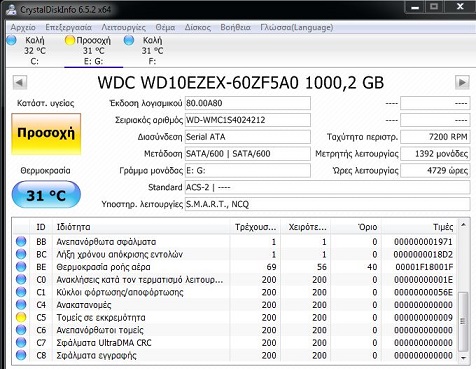This screenshot has width=476, height=369.
Task: Select the Λήξη χρόνου απόκρισης εντολών row
Action: (x=235, y=254)
